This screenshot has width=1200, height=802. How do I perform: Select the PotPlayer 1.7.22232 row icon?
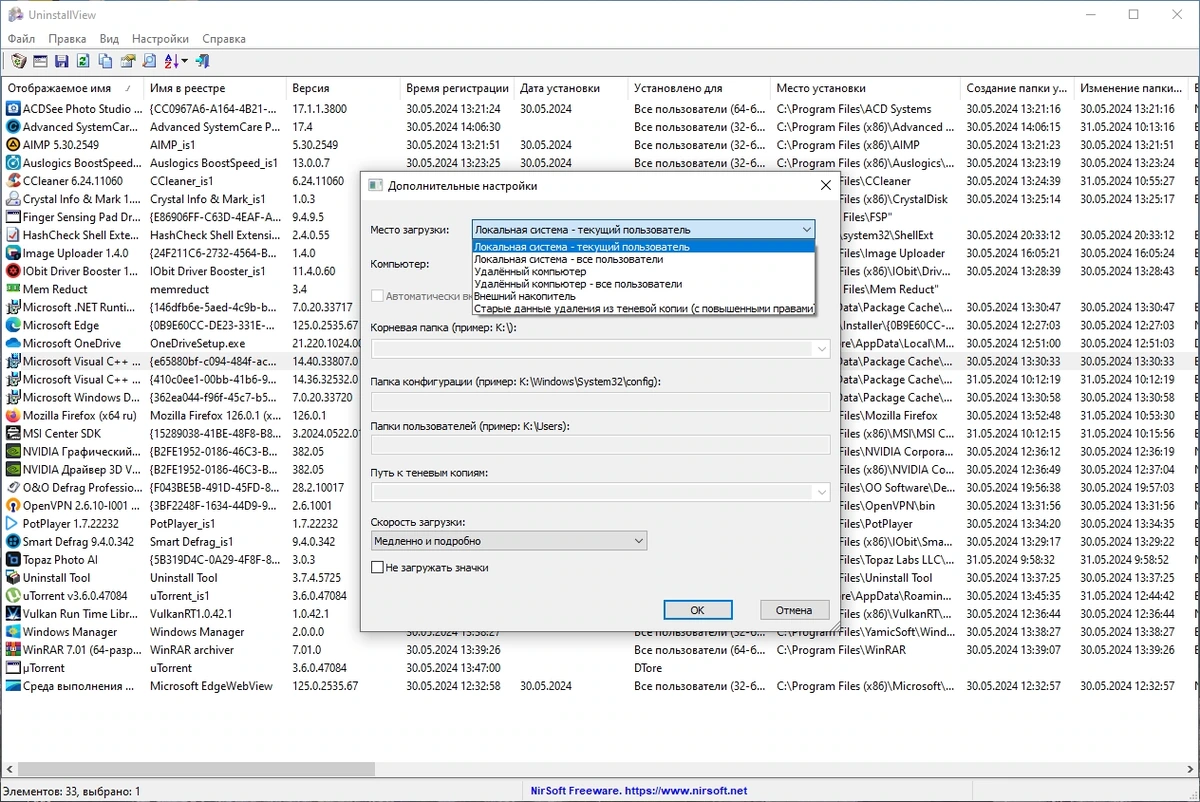click(x=13, y=523)
